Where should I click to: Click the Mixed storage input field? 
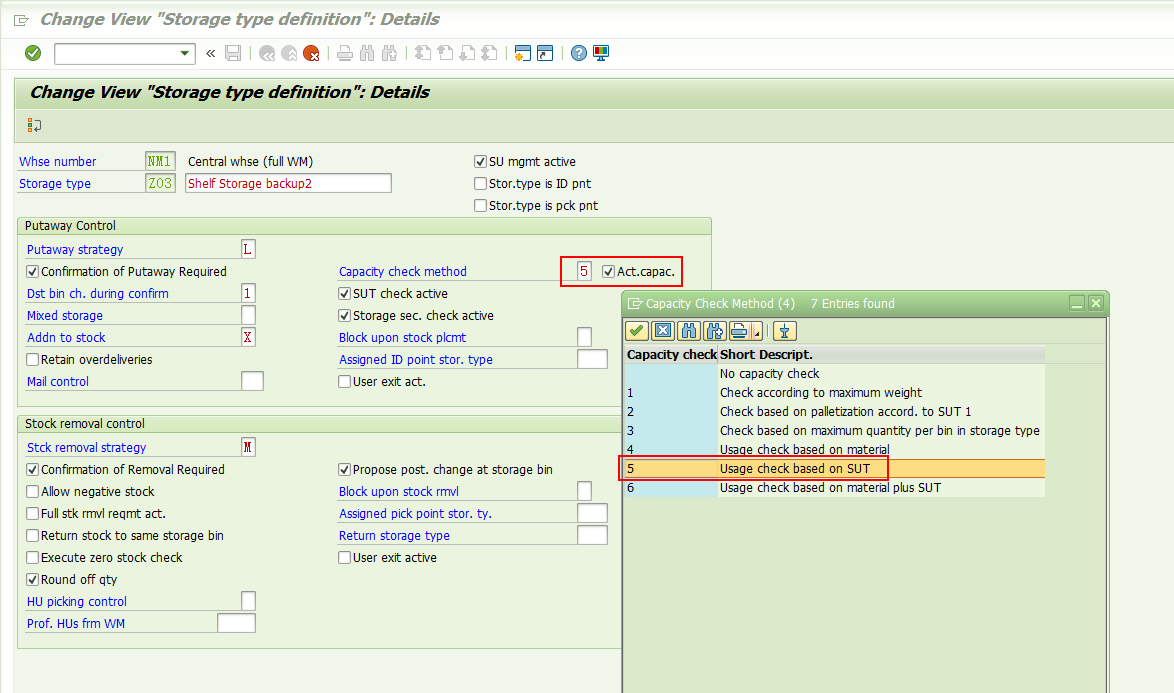click(x=248, y=315)
